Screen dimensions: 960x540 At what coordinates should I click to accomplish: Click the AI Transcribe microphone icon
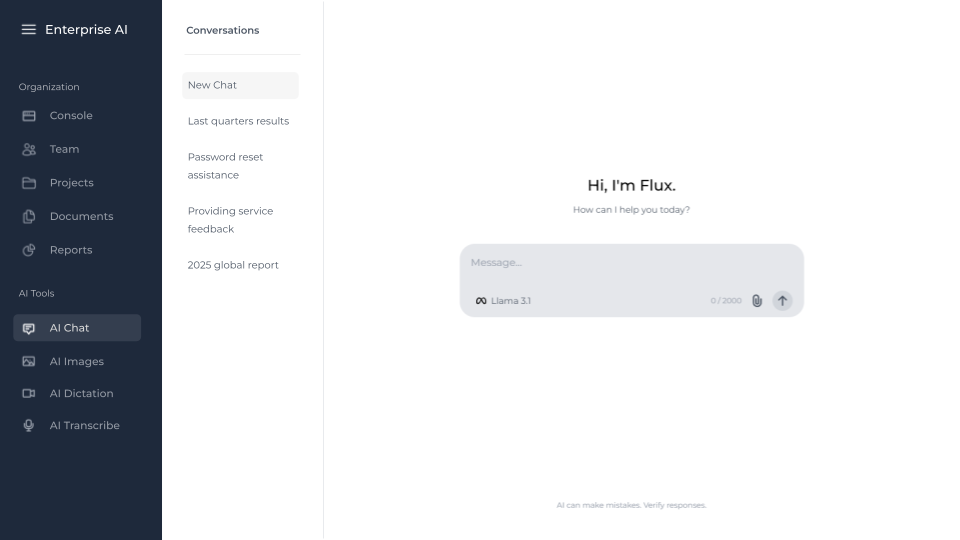29,426
